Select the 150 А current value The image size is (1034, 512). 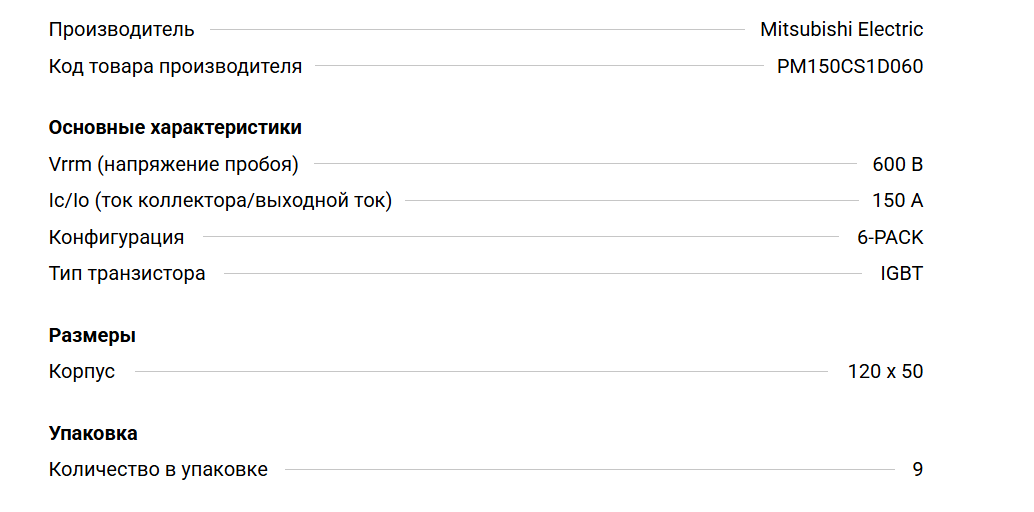[x=897, y=201]
